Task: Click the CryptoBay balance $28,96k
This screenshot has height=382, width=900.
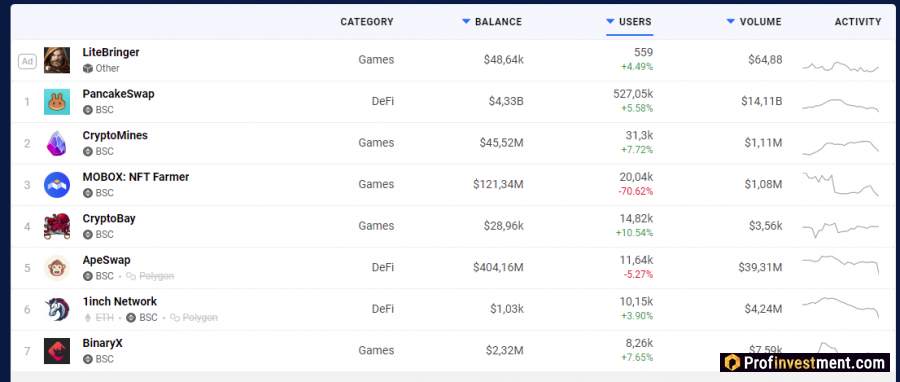Action: tap(503, 226)
